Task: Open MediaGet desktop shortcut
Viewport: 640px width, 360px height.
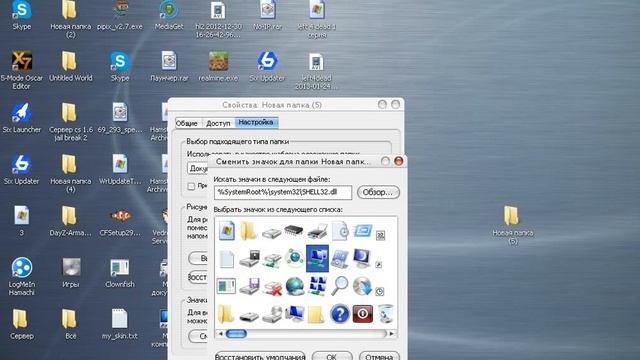Action: click(169, 16)
